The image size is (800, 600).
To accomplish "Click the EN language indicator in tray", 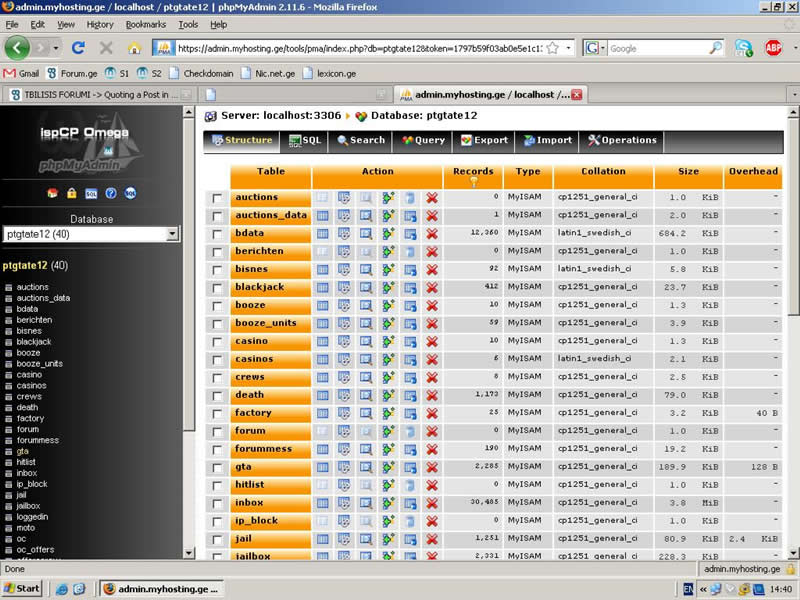I will tap(688, 589).
